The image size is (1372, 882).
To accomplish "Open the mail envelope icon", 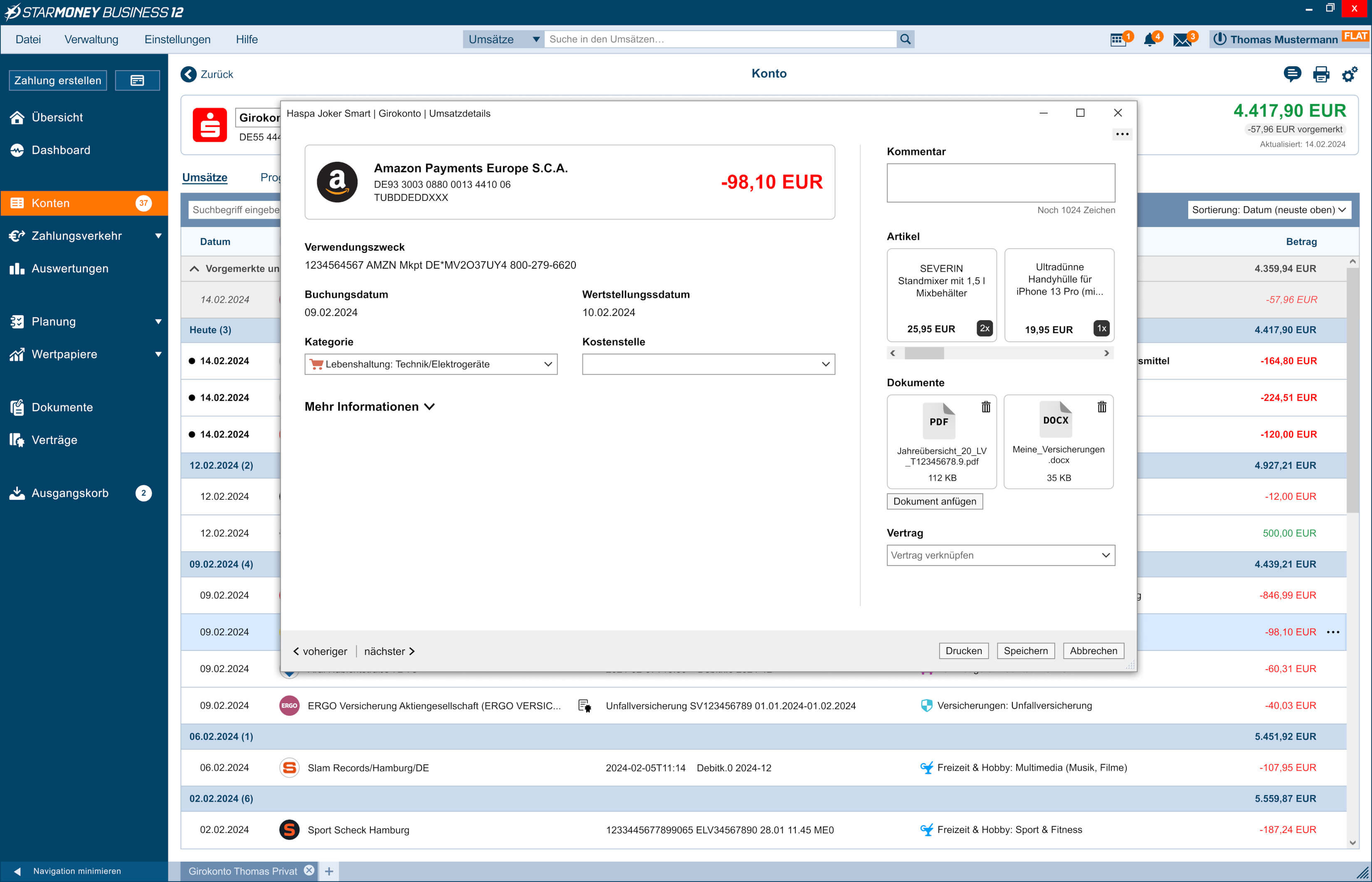I will [1182, 40].
